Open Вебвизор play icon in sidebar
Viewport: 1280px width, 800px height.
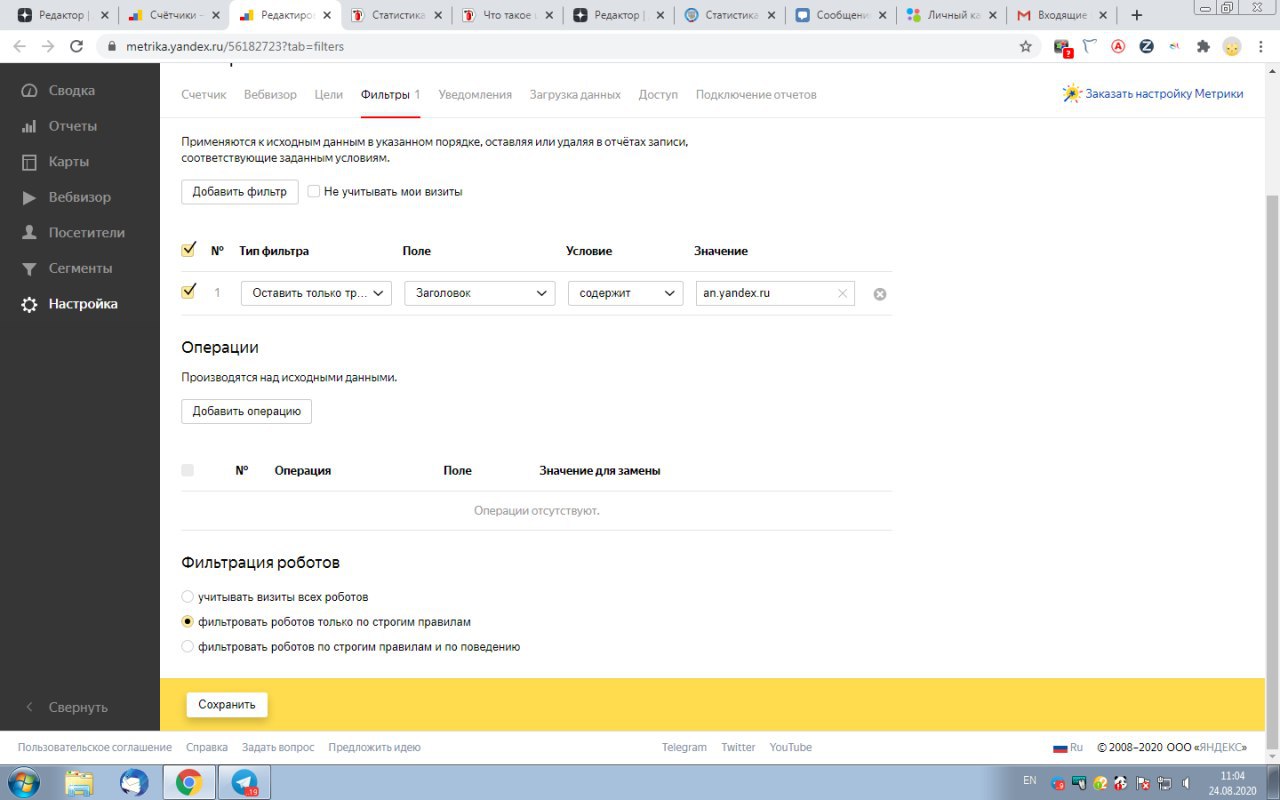29,197
